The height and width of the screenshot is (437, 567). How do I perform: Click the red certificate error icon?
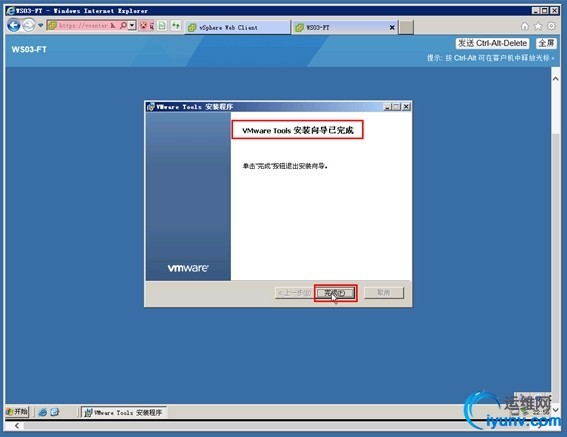[143, 25]
